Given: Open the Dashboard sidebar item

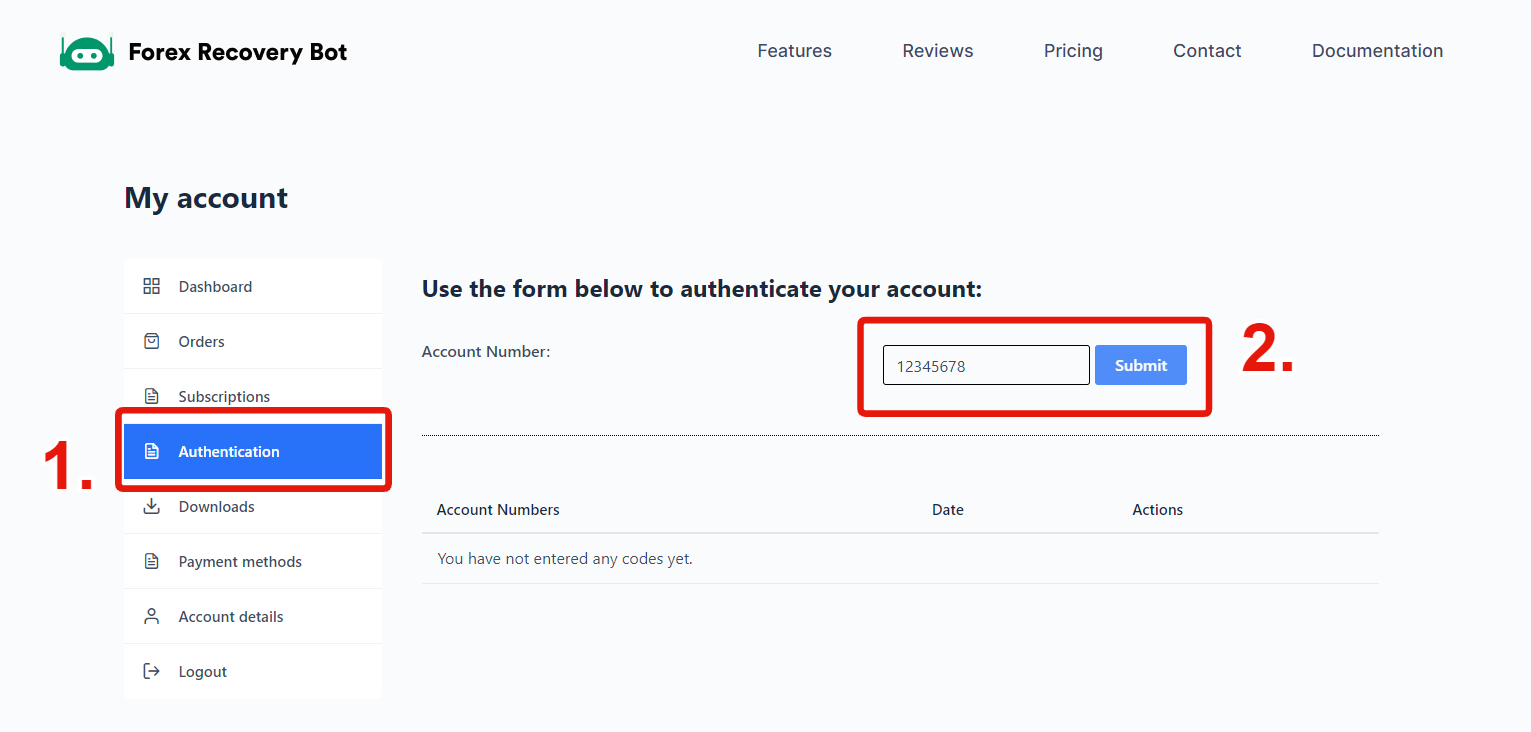Looking at the screenshot, I should pos(253,286).
